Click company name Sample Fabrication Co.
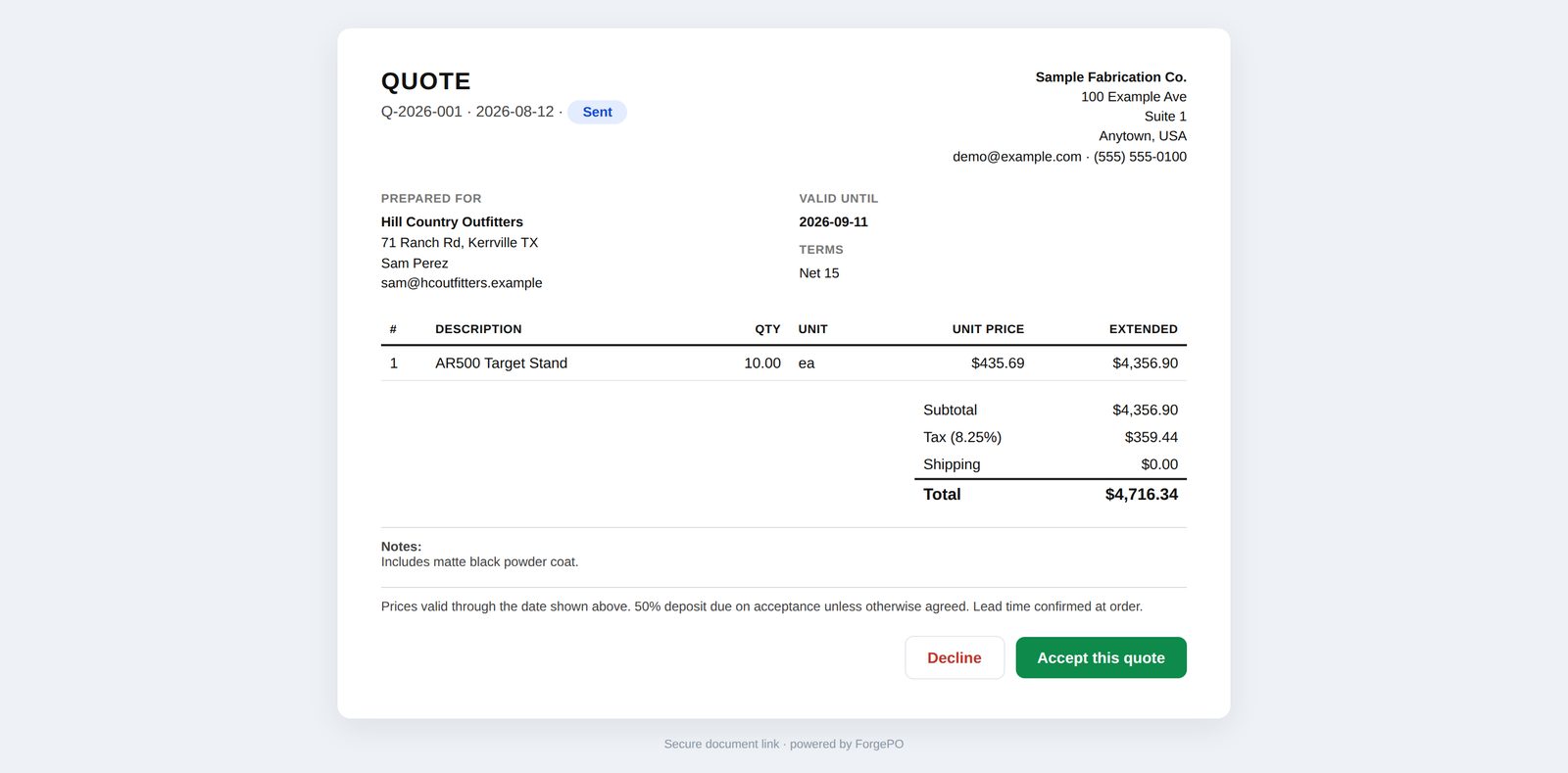 1110,76
